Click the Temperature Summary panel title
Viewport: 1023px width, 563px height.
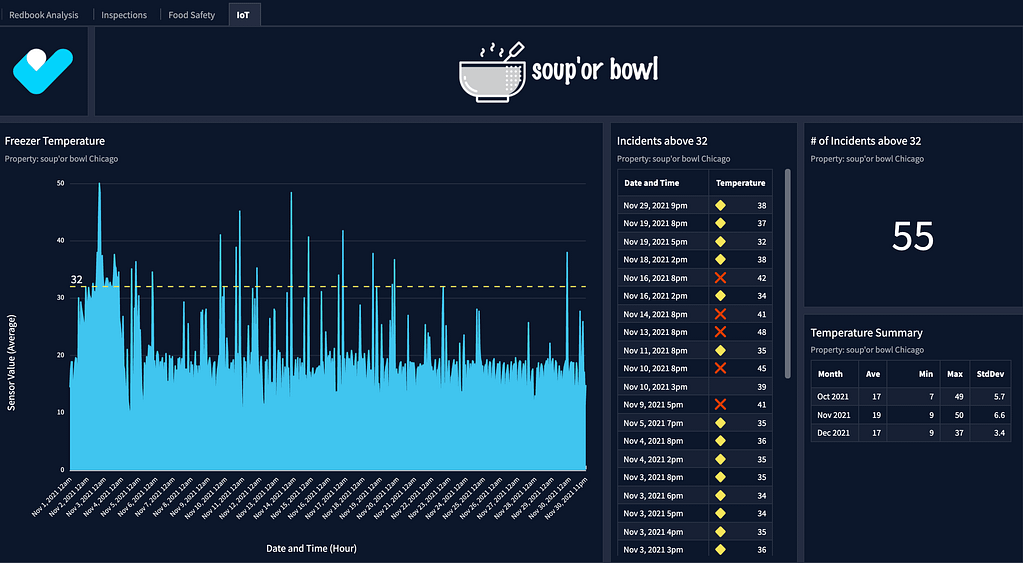[866, 333]
